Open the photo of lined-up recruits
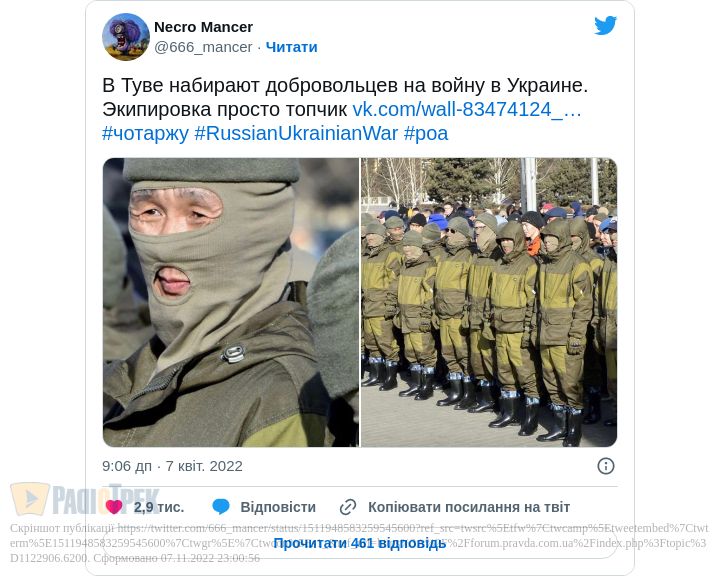Image resolution: width=720 pixels, height=576 pixels. click(x=489, y=302)
